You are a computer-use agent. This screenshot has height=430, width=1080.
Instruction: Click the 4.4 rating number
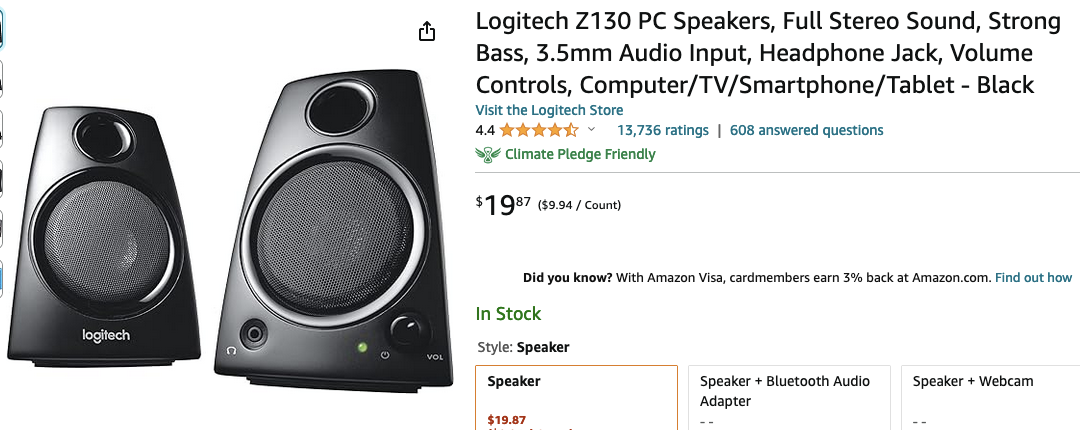485,130
